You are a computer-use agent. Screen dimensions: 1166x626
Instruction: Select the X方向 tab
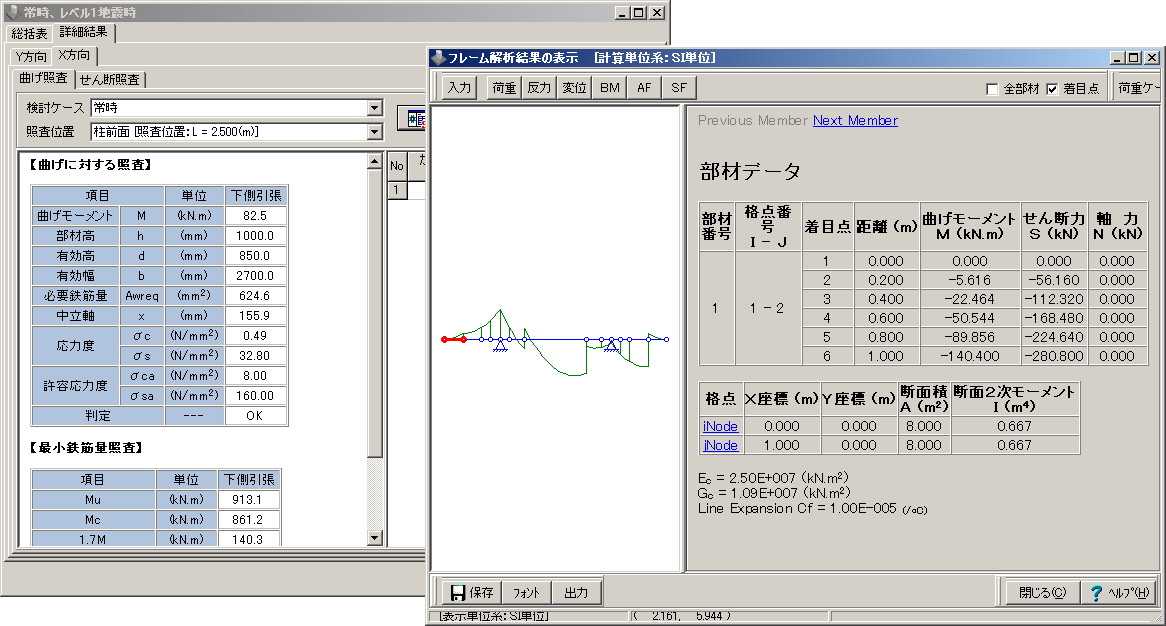pos(74,55)
